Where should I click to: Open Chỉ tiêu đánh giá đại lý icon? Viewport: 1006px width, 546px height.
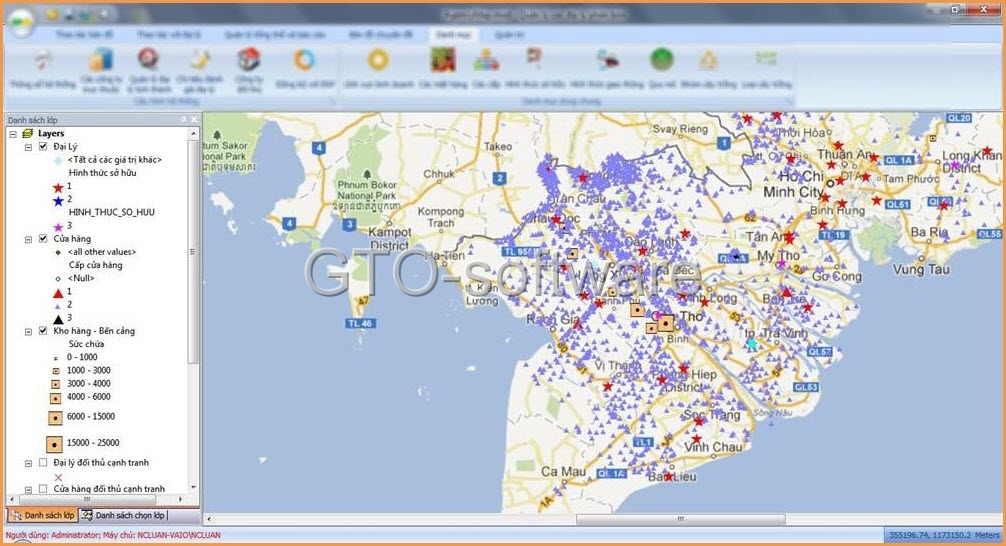click(x=200, y=60)
